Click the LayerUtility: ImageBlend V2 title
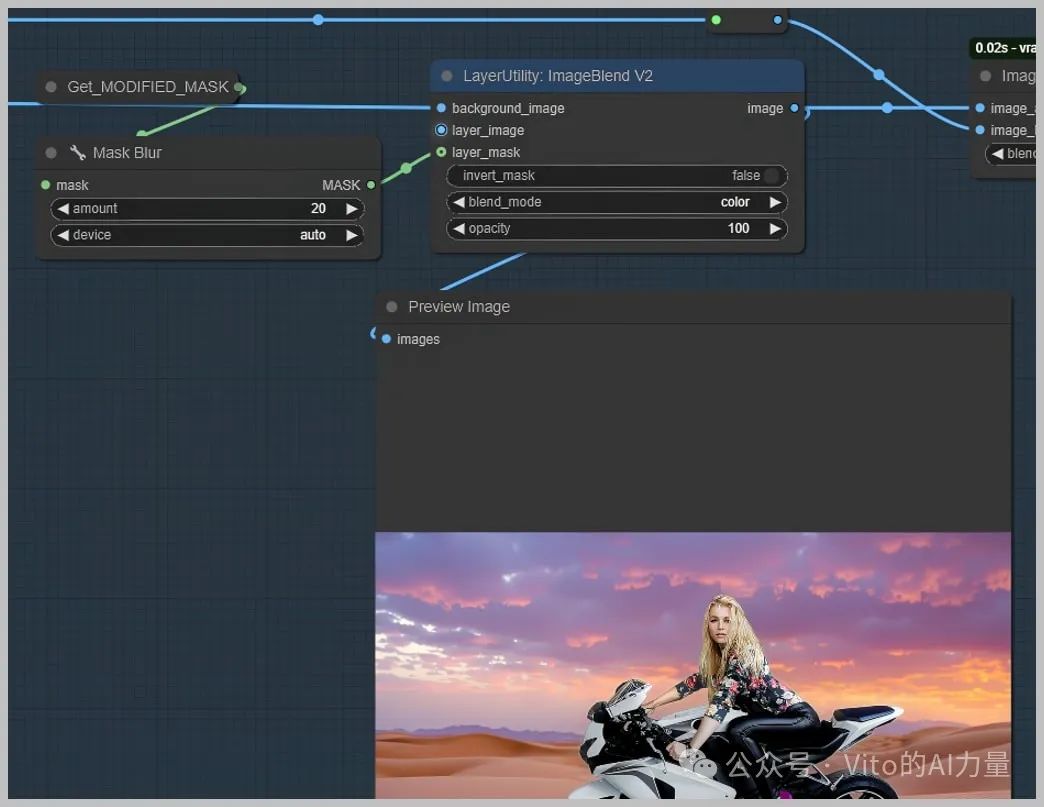Image resolution: width=1044 pixels, height=807 pixels. [x=558, y=76]
